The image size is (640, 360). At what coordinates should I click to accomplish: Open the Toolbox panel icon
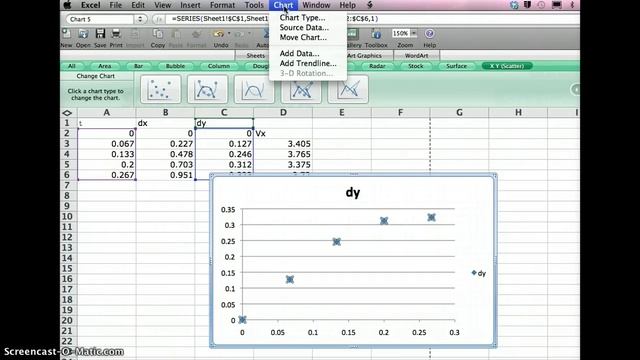pyautogui.click(x=376, y=34)
